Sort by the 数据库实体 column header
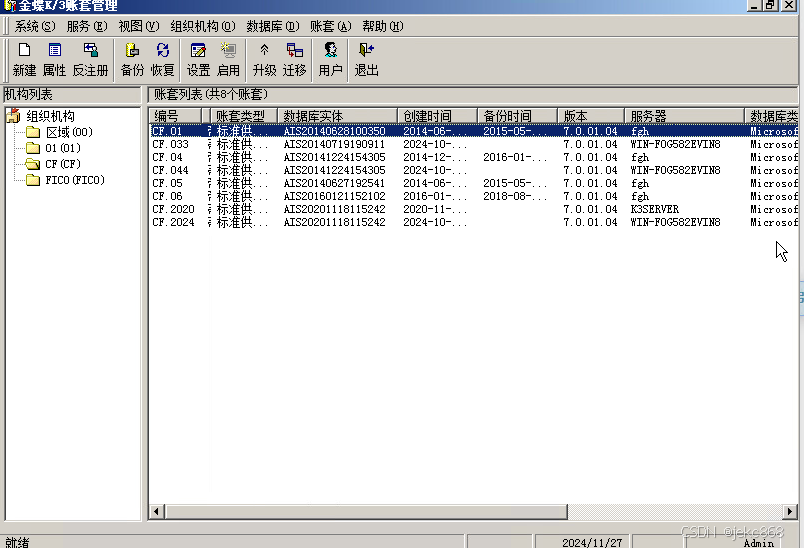804x548 pixels. click(337, 116)
